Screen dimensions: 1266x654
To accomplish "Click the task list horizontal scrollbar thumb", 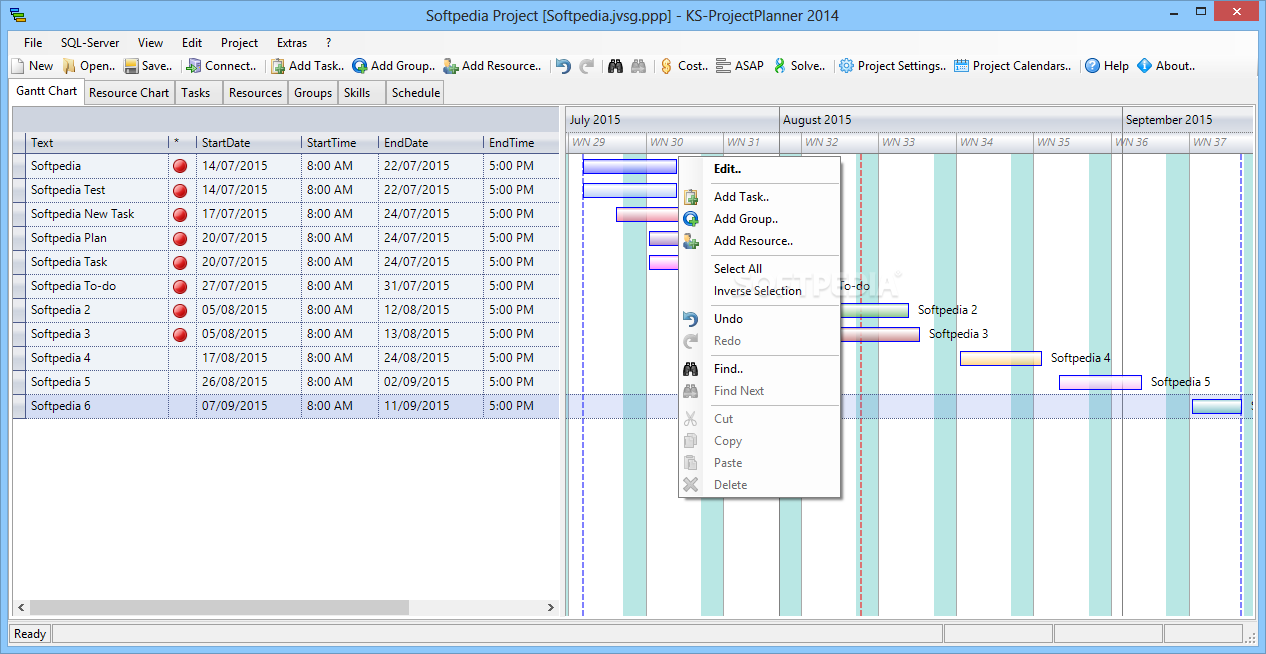I will [219, 608].
